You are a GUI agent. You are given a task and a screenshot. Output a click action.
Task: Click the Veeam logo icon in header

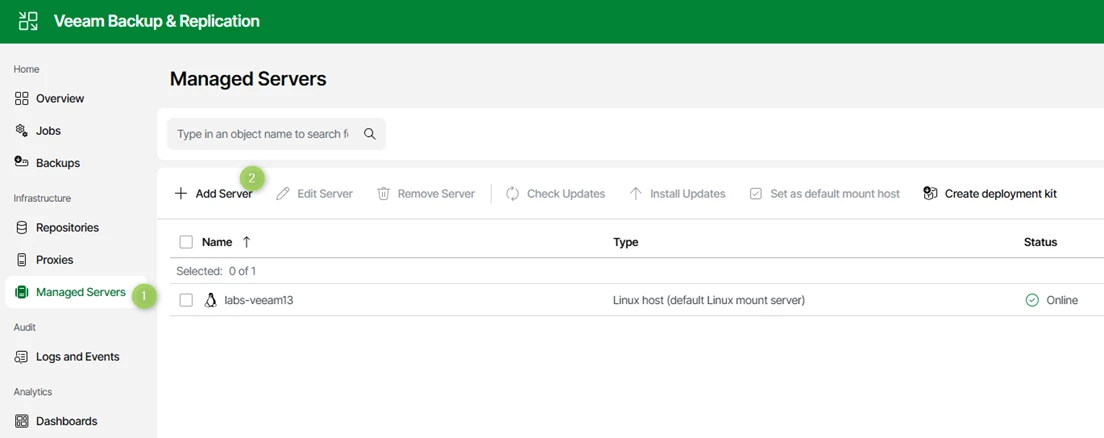coord(28,21)
